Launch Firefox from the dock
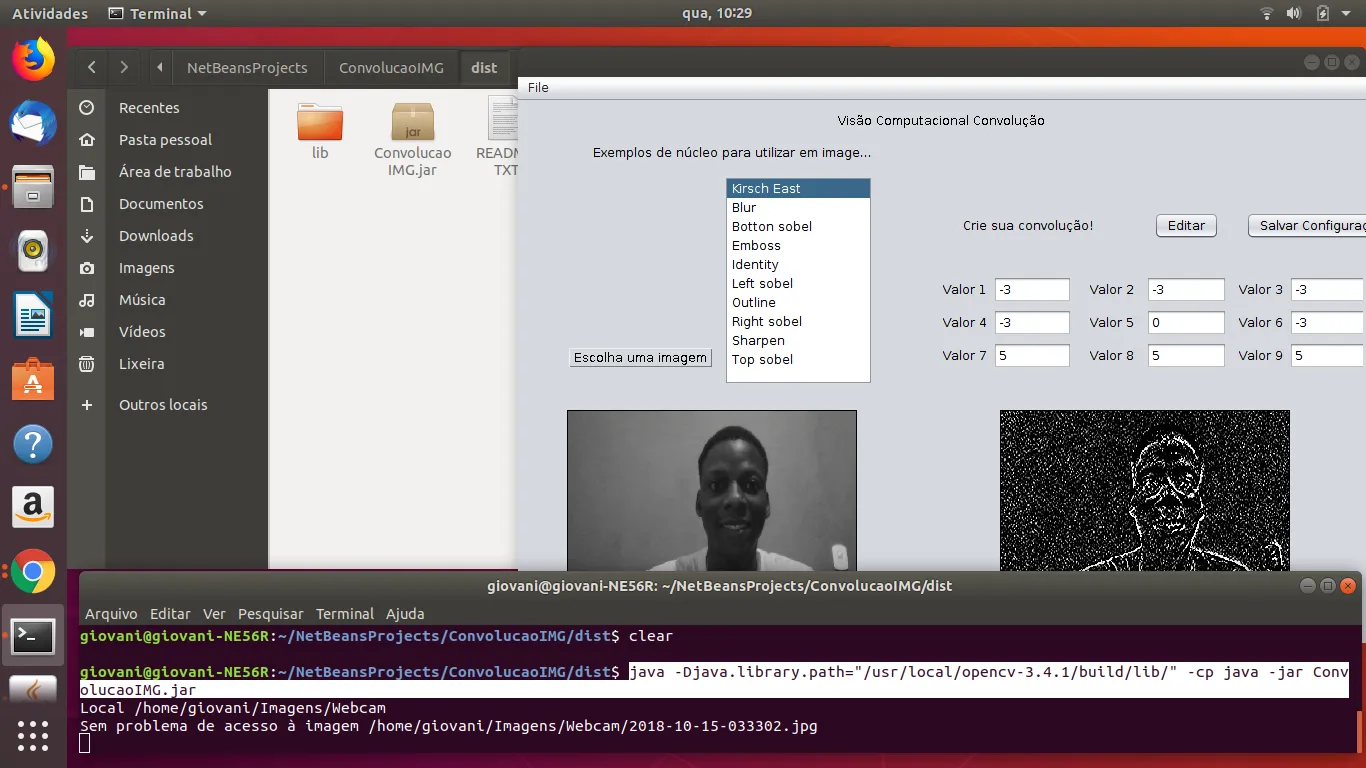1366x768 pixels. point(33,59)
